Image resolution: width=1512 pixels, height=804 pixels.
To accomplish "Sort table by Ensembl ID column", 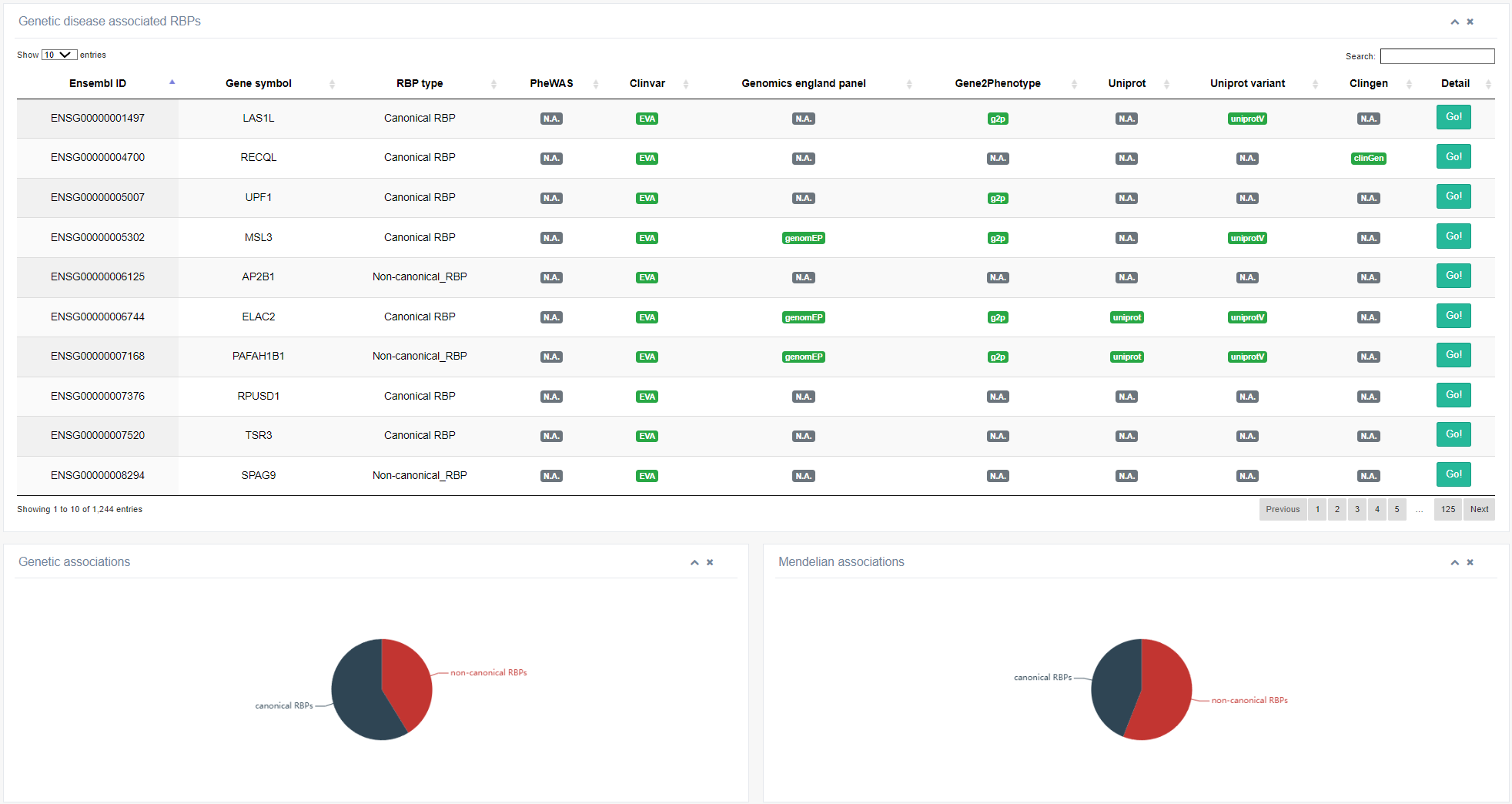I will point(98,83).
